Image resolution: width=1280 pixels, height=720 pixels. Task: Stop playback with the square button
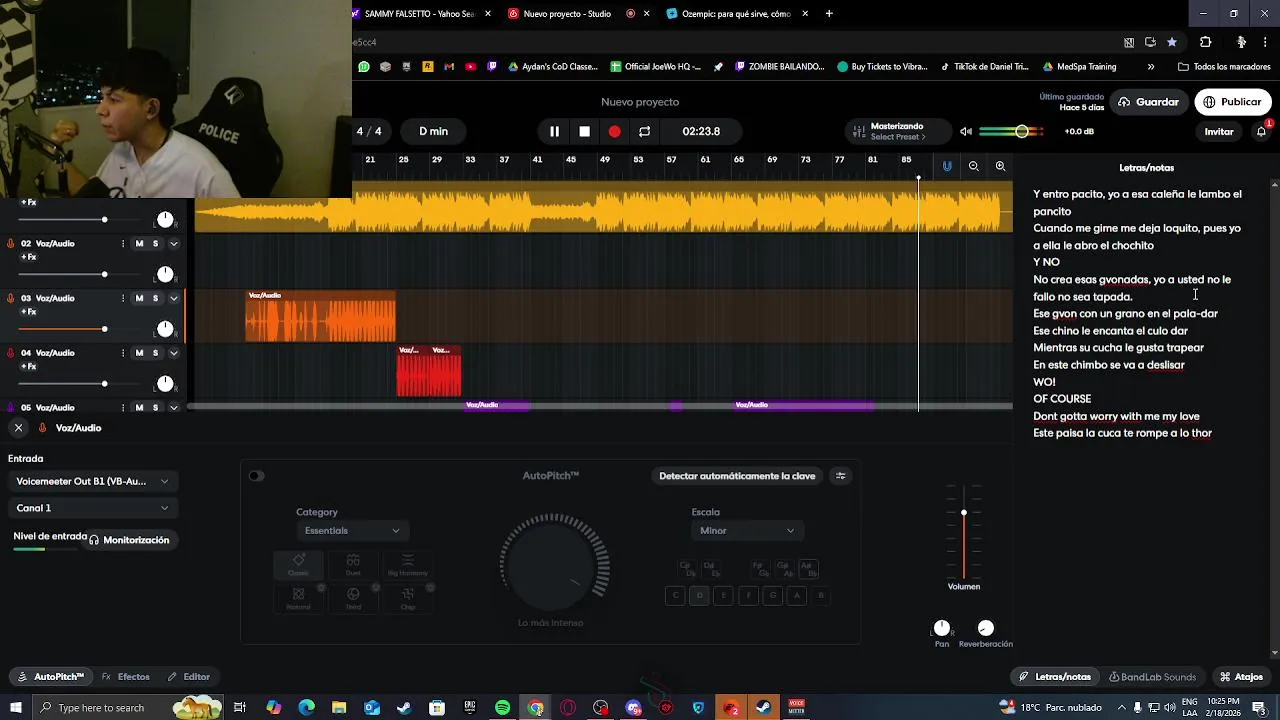point(585,131)
